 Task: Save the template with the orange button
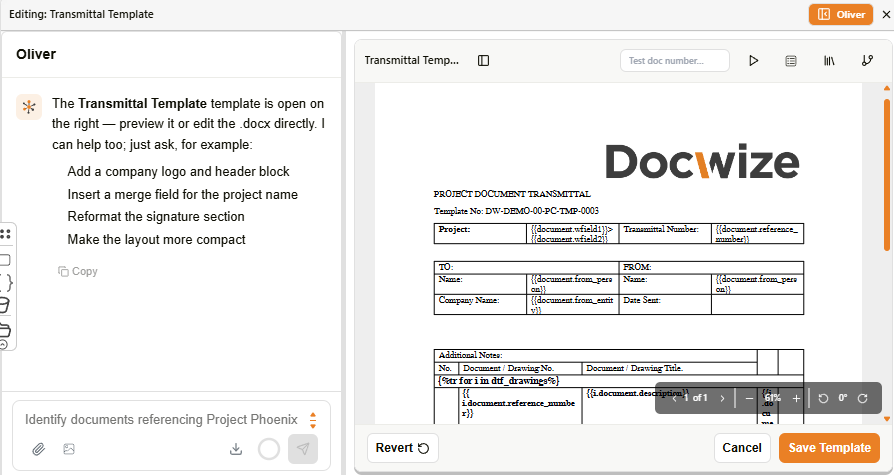pos(830,448)
